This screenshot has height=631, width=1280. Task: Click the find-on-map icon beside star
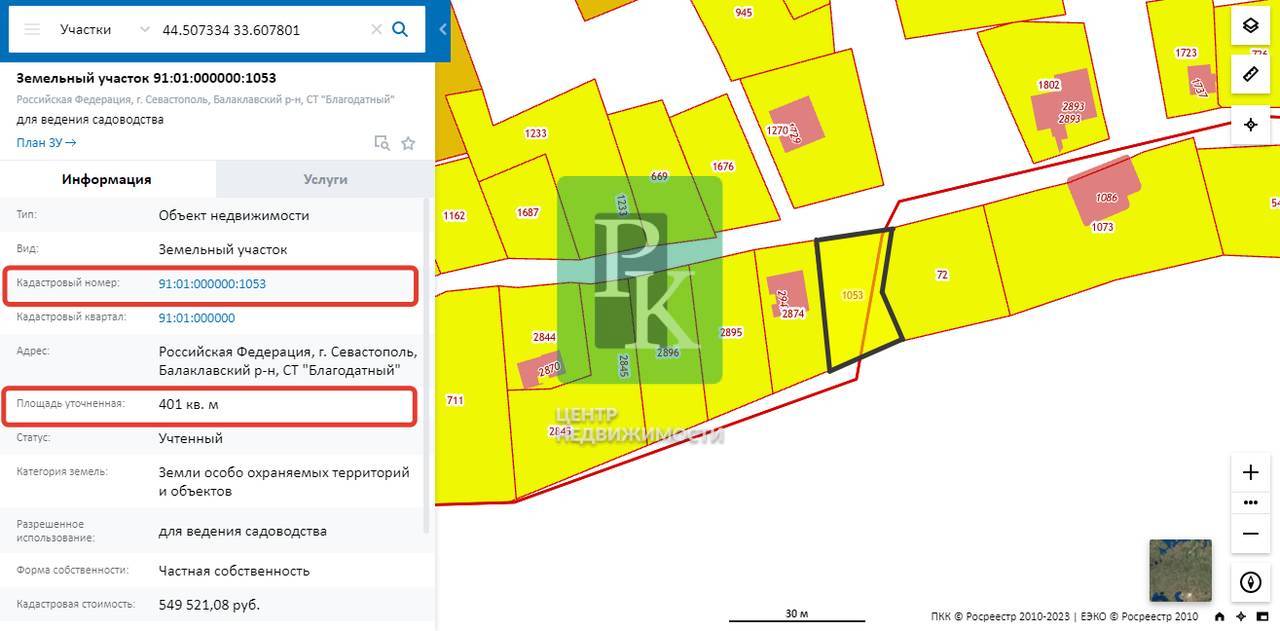click(x=381, y=143)
